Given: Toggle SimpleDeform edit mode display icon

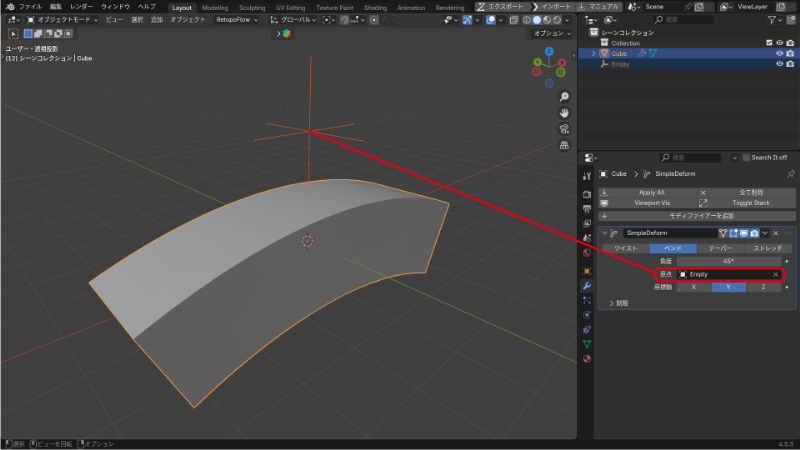Looking at the screenshot, I should pos(733,232).
